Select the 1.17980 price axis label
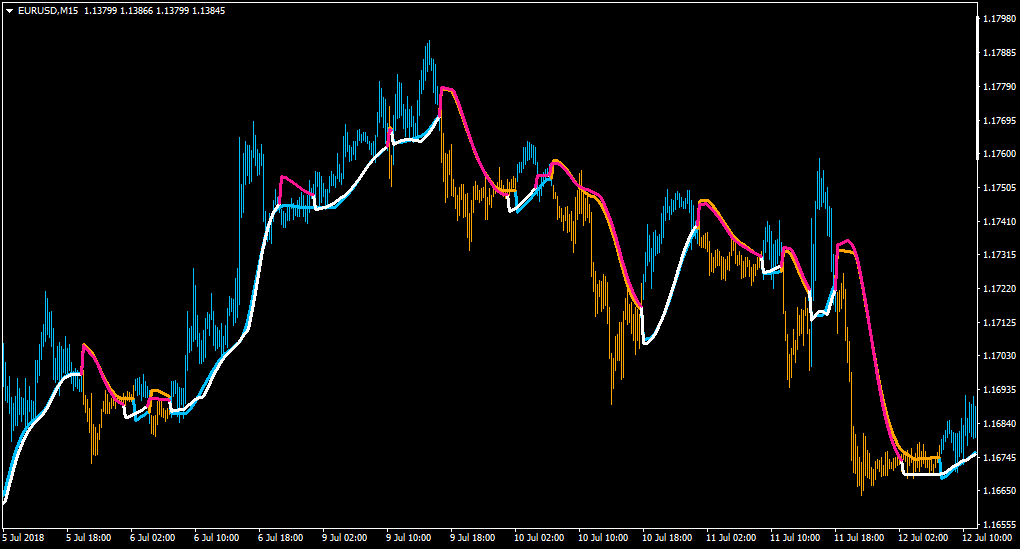Screen dimensions: 1020x549 coord(1000,19)
